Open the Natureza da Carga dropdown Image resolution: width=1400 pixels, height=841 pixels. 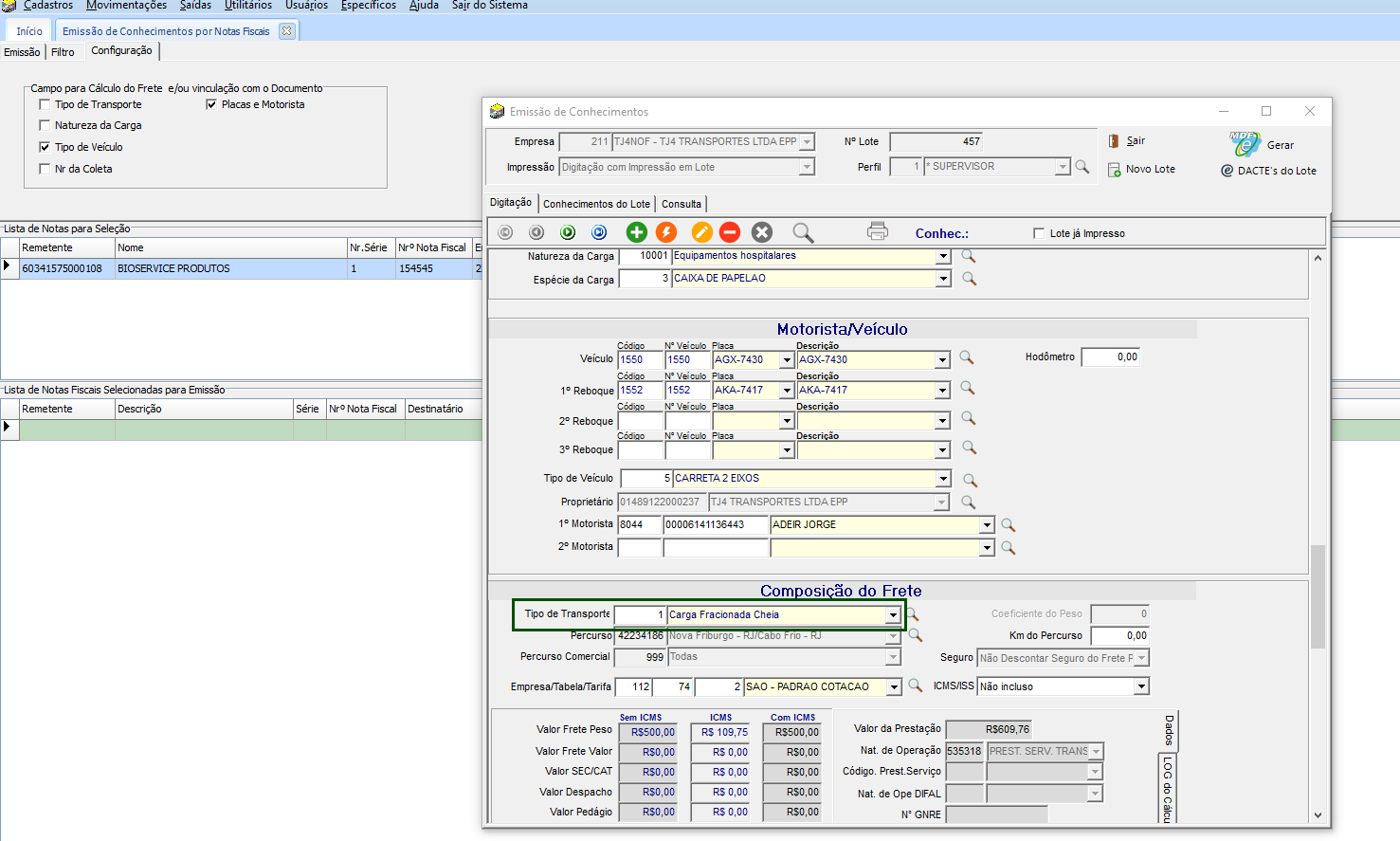[x=942, y=256]
